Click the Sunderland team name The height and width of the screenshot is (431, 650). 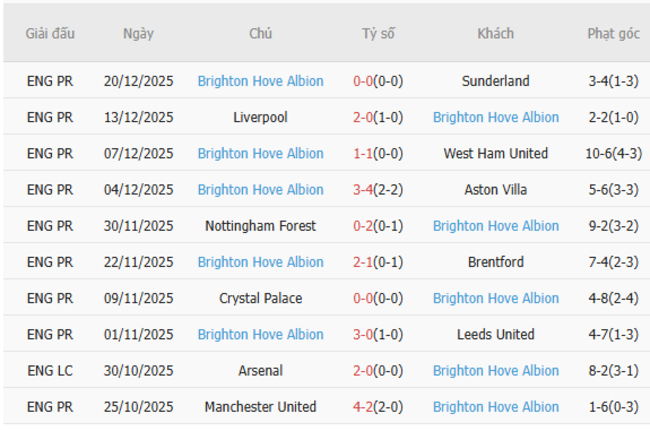pos(496,81)
